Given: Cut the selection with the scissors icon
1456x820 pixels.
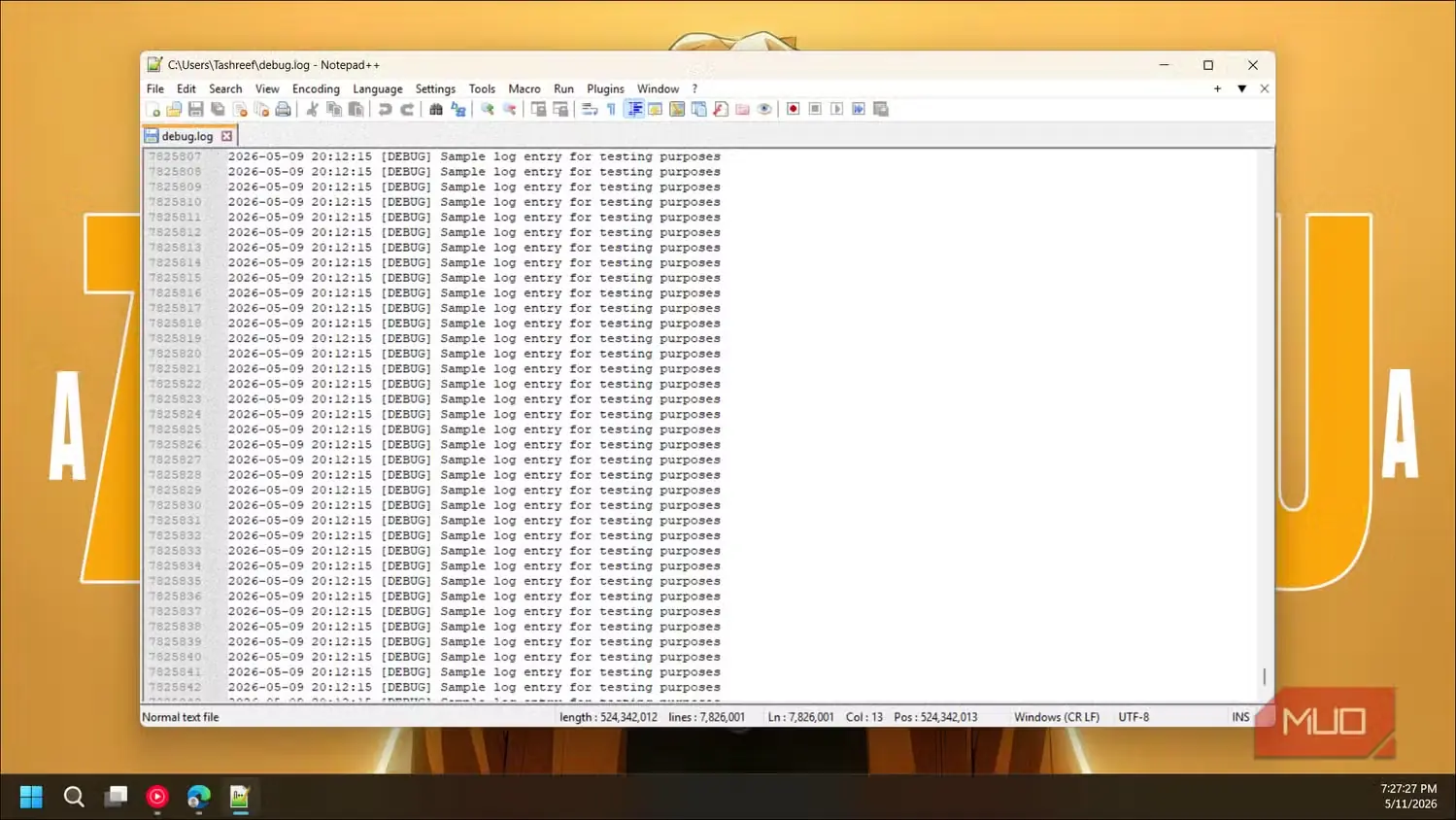Looking at the screenshot, I should coord(312,110).
